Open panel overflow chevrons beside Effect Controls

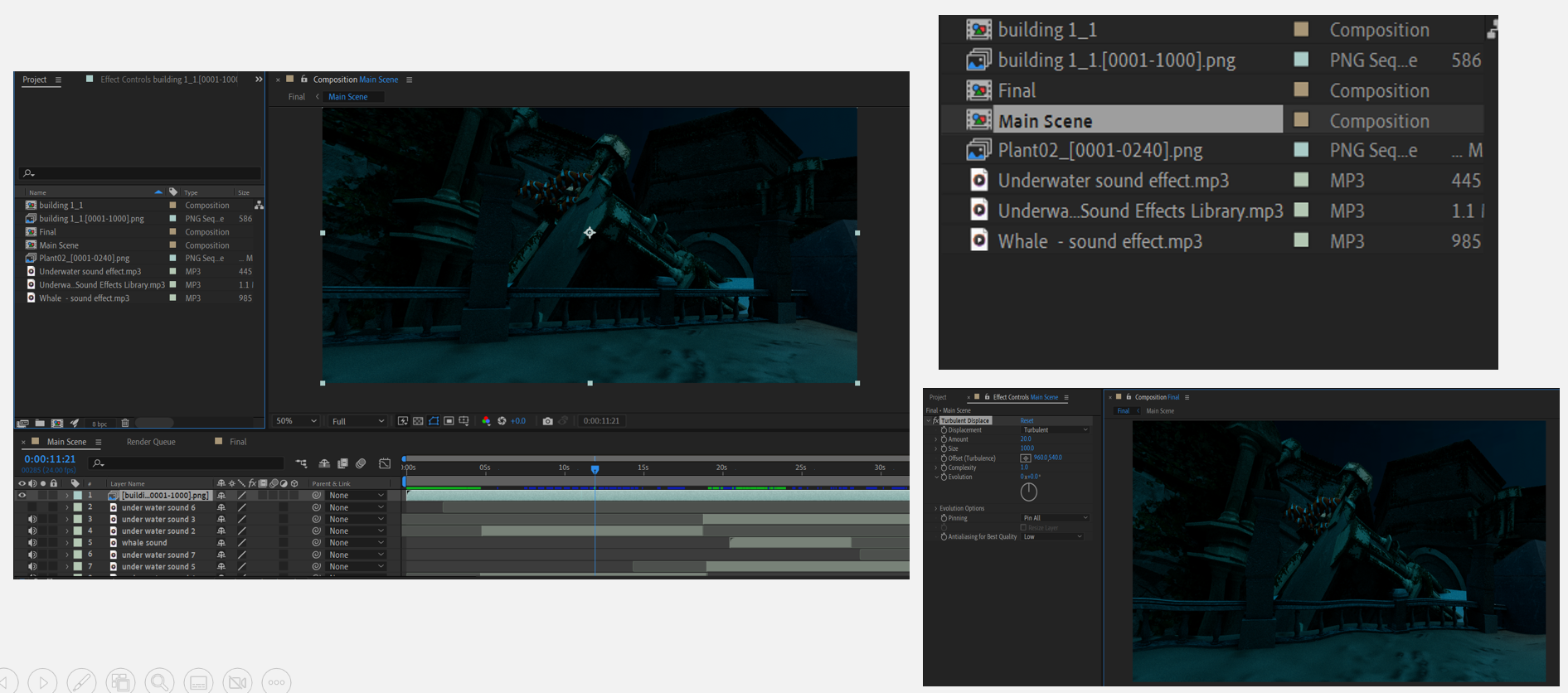(x=259, y=80)
